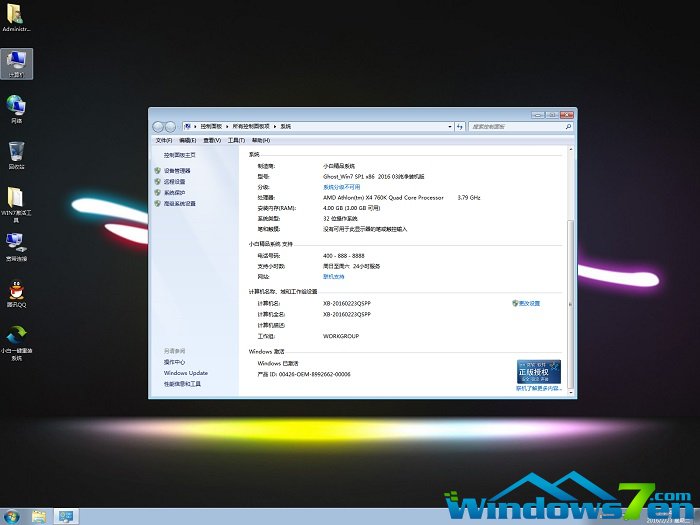Click the shield icon beside 高级系统设置

coord(157,204)
